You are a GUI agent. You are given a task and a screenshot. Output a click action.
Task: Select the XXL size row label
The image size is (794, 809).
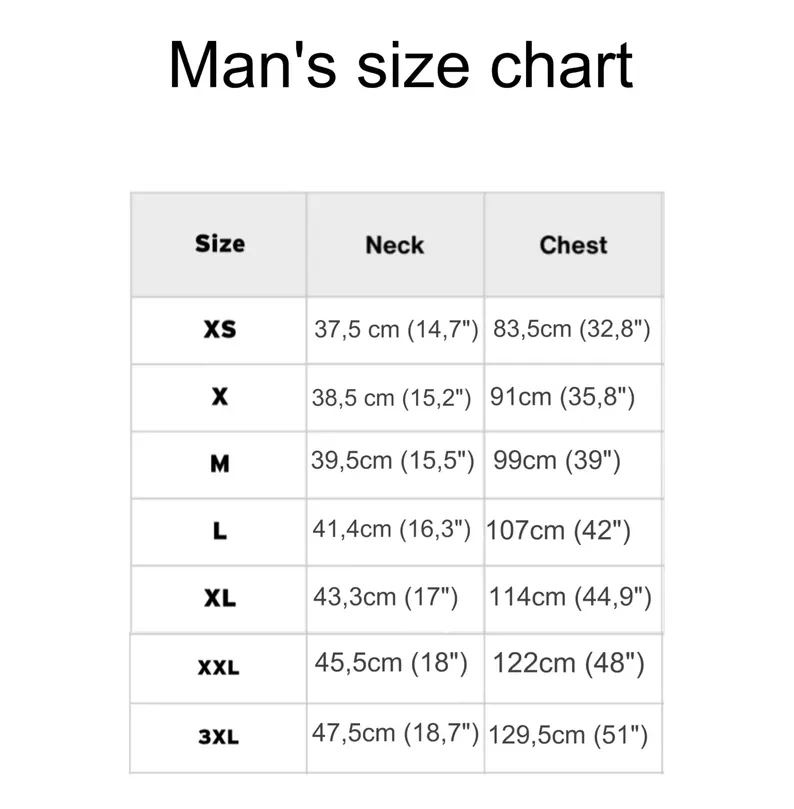[x=219, y=667]
